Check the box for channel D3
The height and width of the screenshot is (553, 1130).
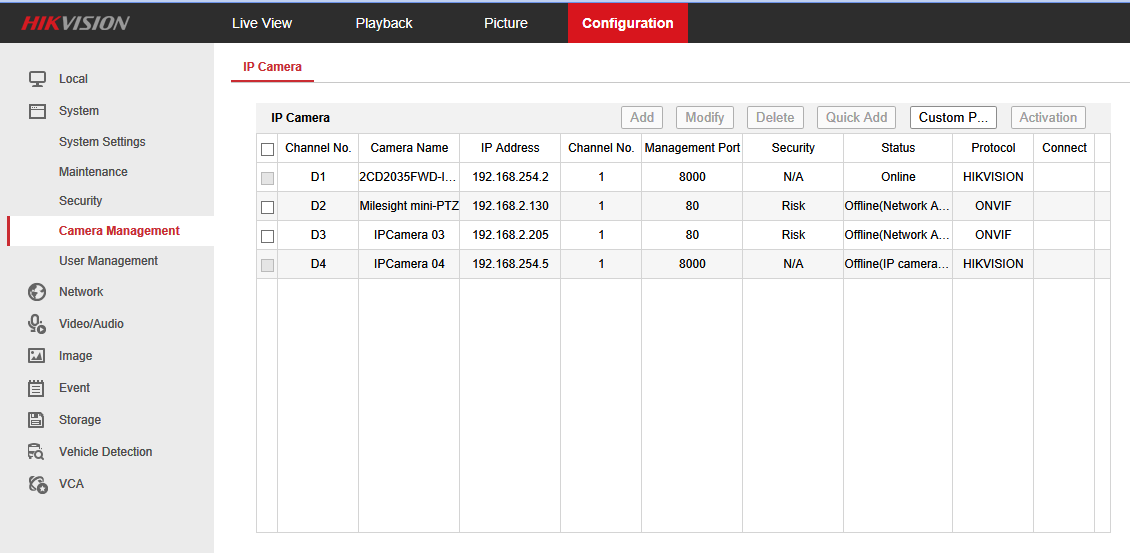(x=267, y=236)
